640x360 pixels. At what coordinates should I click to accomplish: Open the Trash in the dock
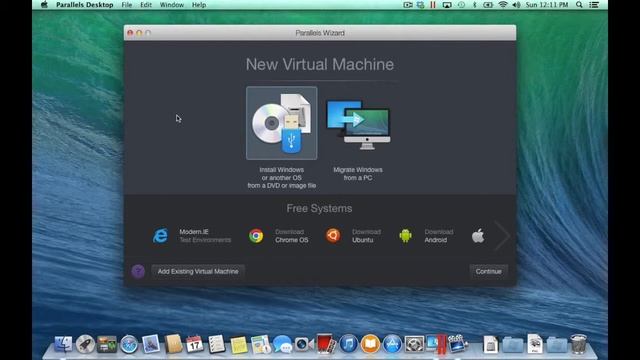[x=578, y=344]
